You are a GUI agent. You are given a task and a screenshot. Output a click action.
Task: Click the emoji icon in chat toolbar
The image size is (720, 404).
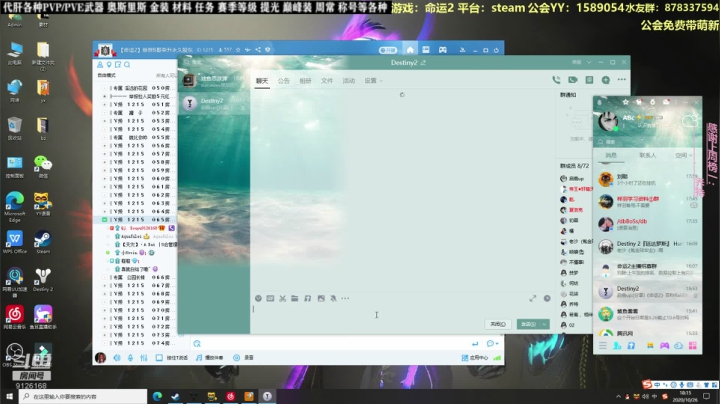point(259,298)
